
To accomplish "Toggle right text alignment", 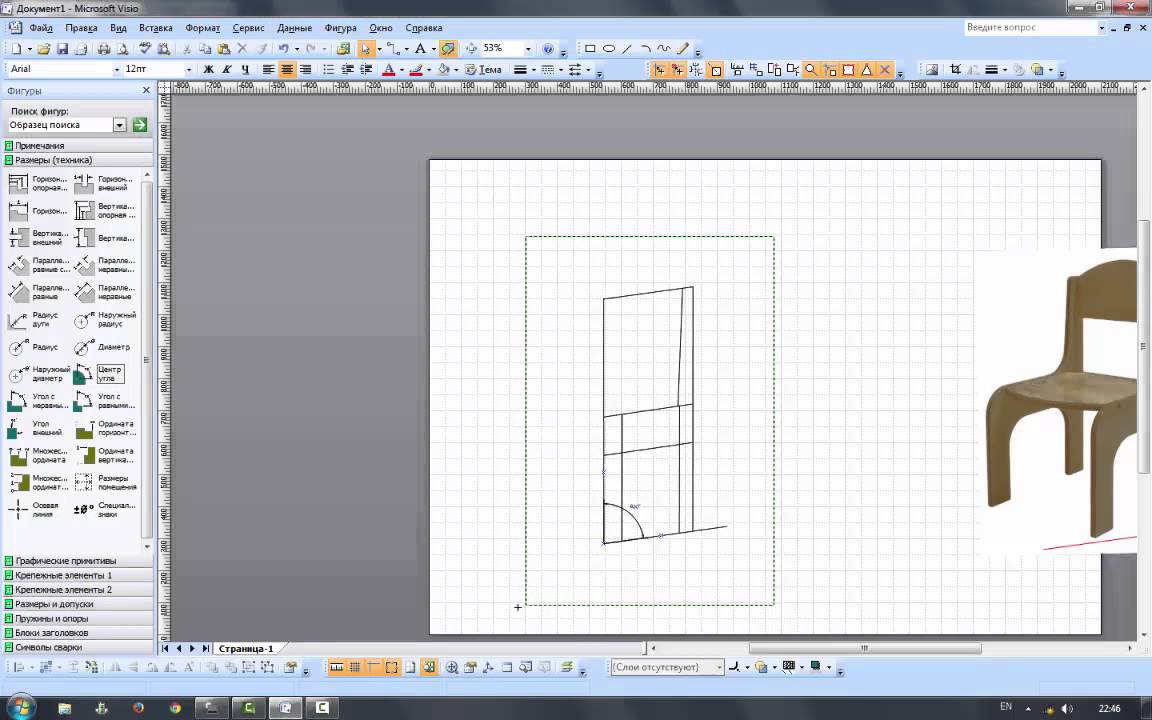I will click(x=306, y=69).
